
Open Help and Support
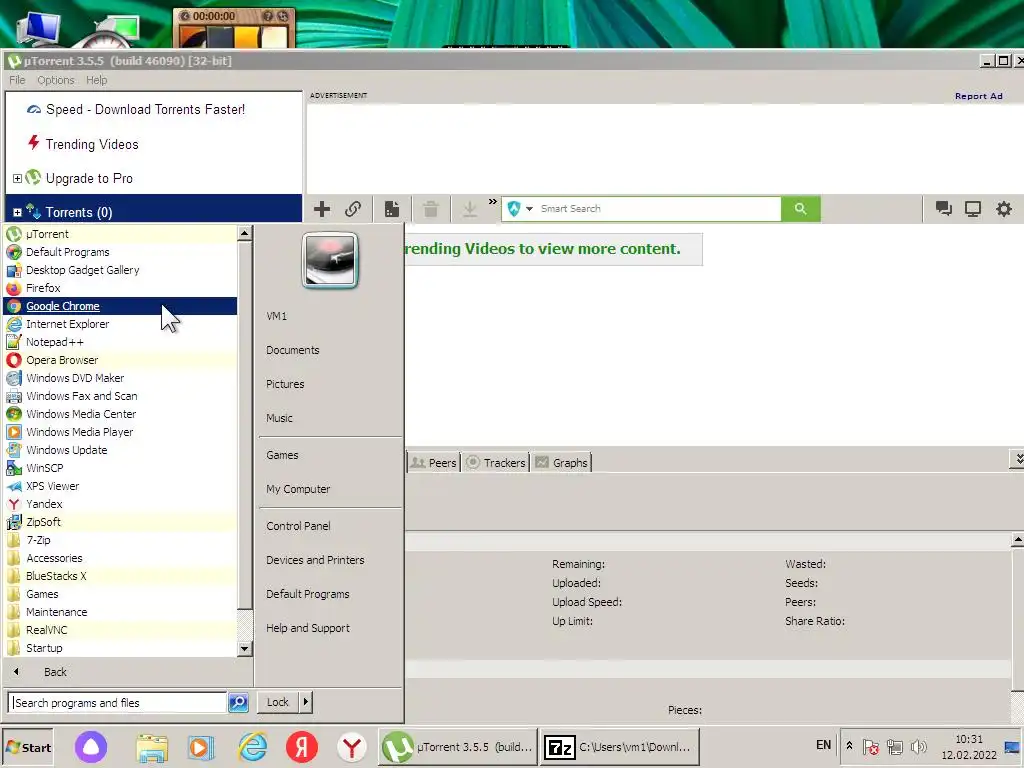308,628
